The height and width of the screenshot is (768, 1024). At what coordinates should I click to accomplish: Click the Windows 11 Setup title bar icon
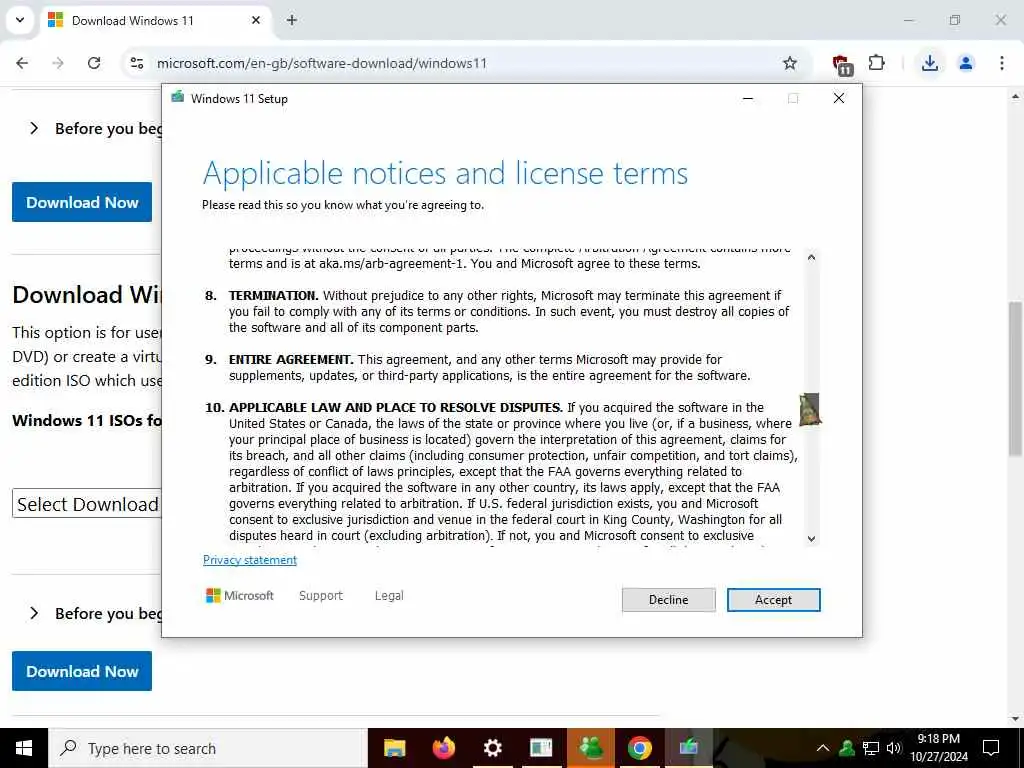point(178,98)
